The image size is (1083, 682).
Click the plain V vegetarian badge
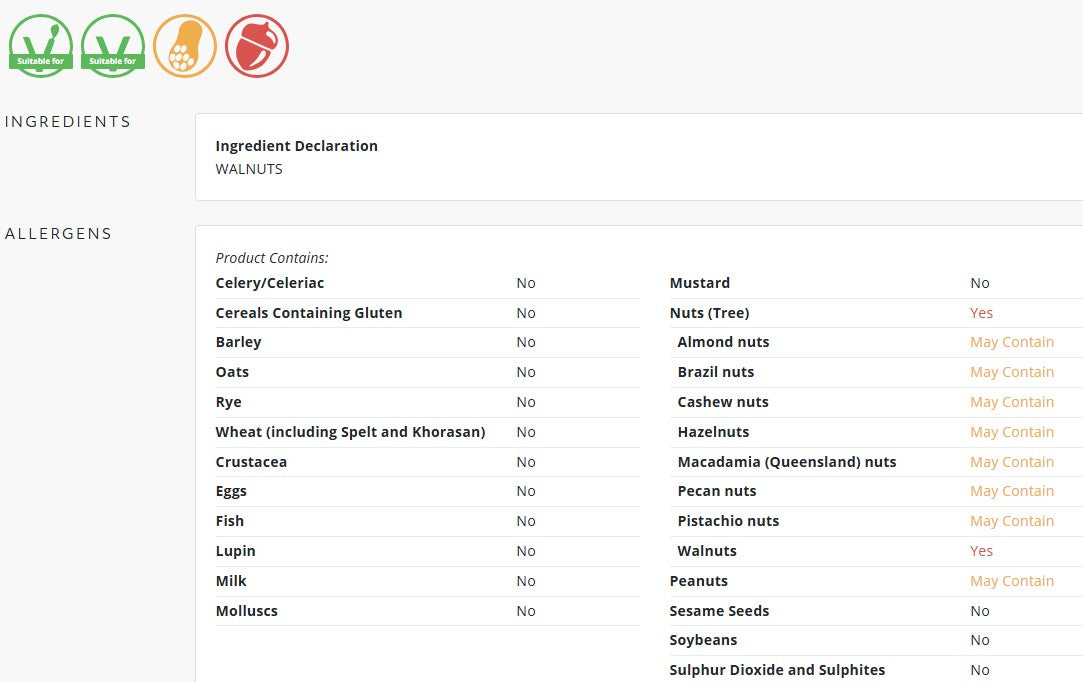113,46
